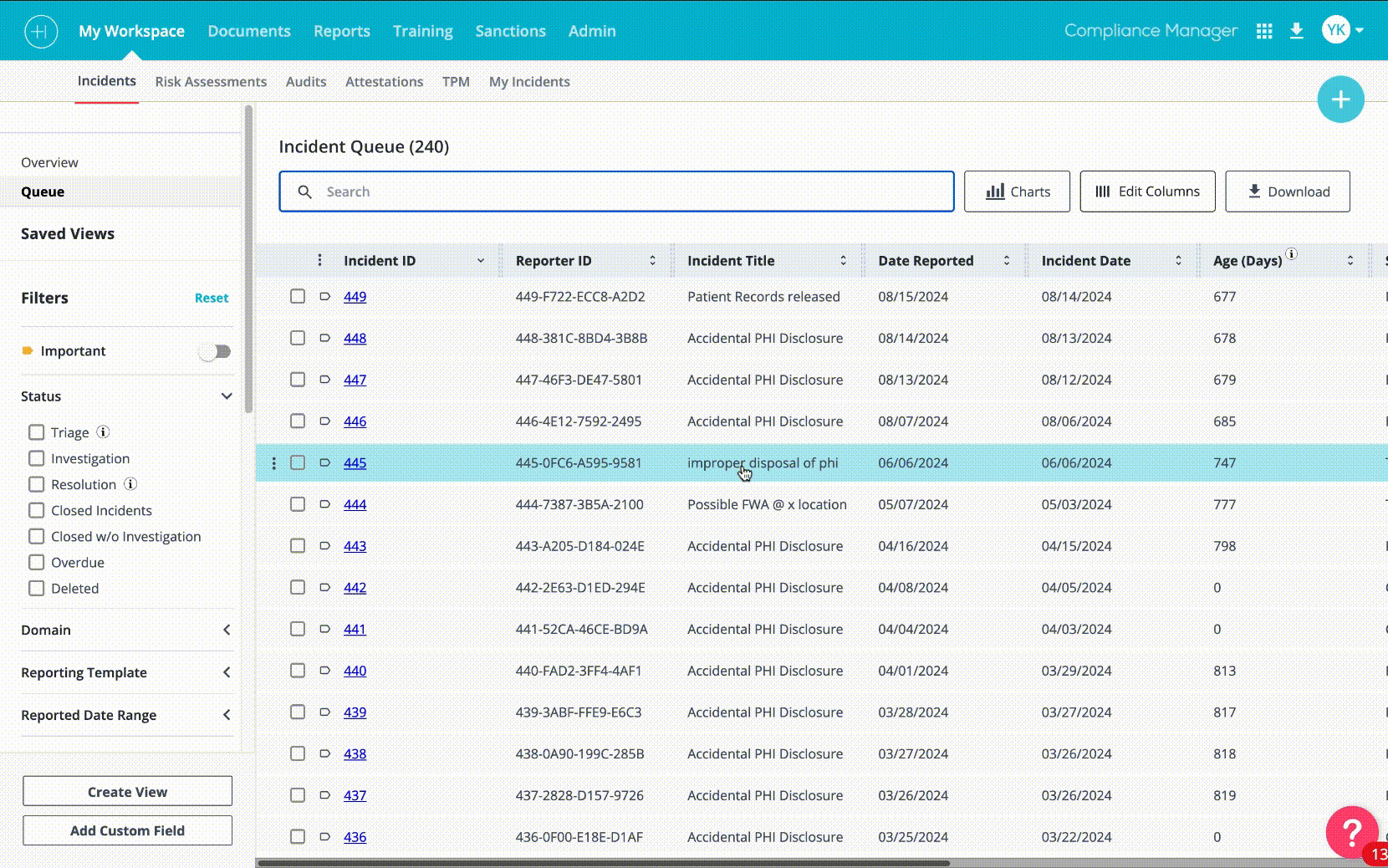Click the red help question mark bubble
The image size is (1388, 868).
pyautogui.click(x=1351, y=831)
